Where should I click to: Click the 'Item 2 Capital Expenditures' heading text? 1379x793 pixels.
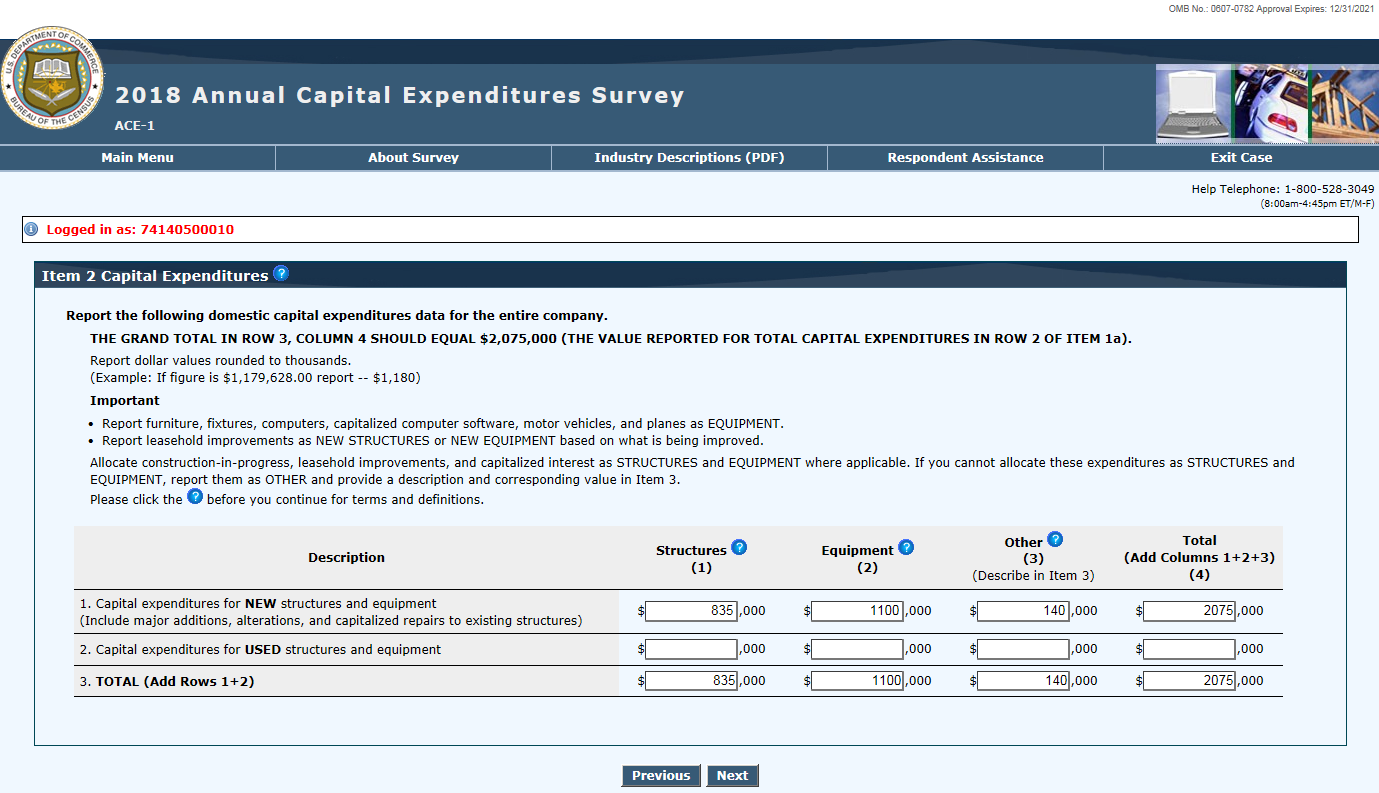coord(155,276)
